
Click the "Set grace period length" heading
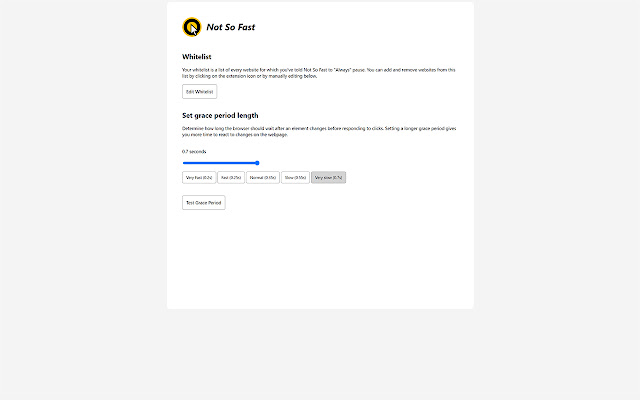click(x=220, y=116)
